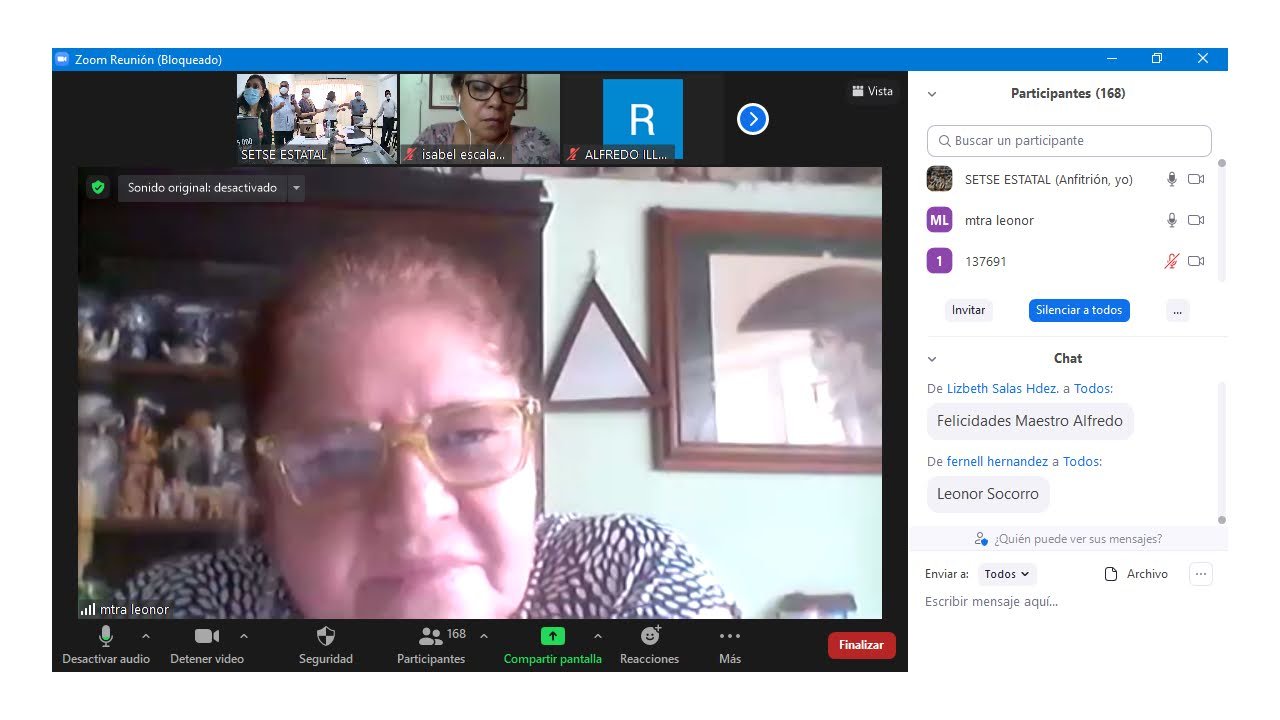Open Participantes panel from toolbar
This screenshot has height=720, width=1280.
431,645
